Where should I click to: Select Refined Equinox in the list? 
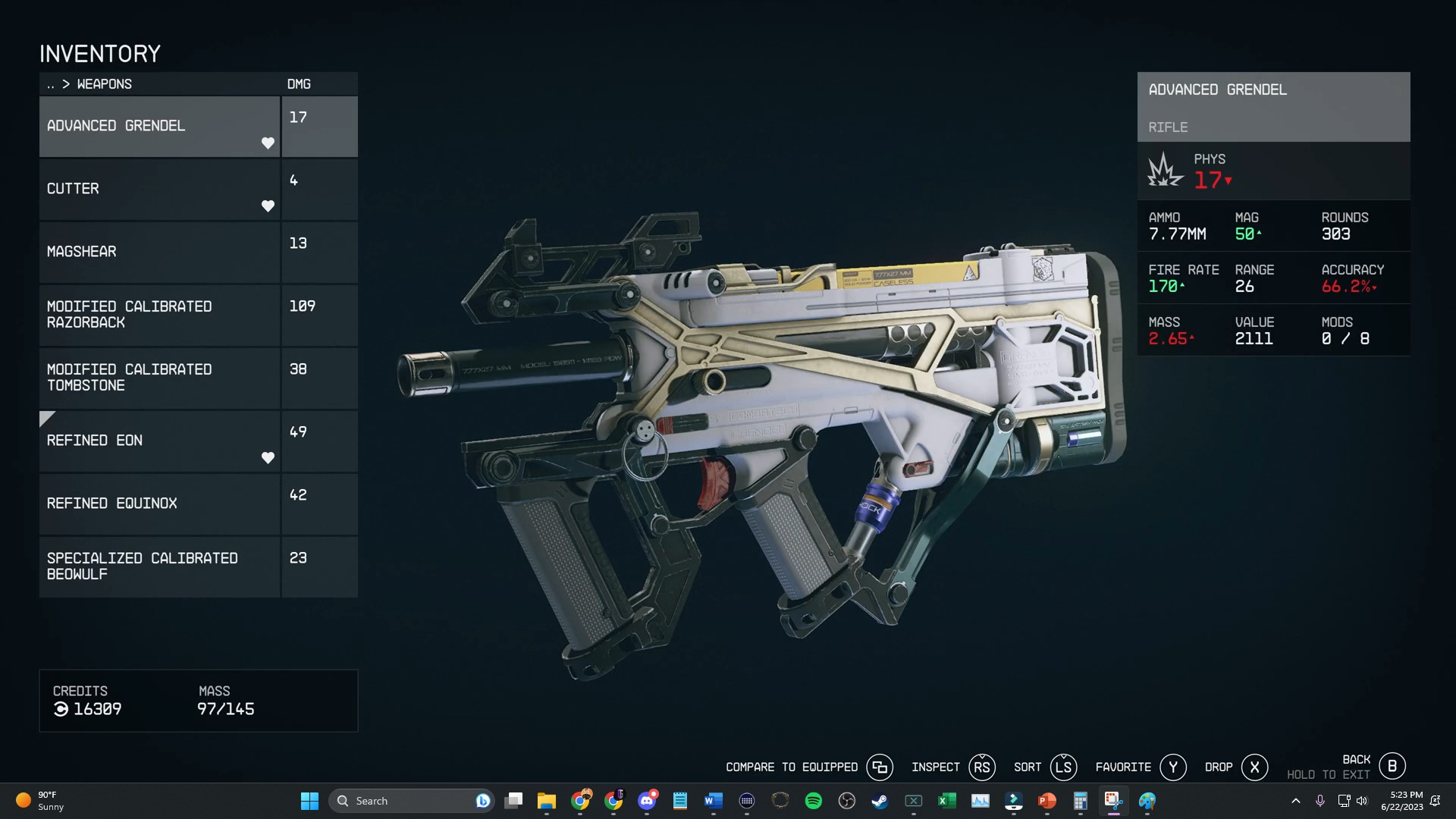pyautogui.click(x=198, y=504)
